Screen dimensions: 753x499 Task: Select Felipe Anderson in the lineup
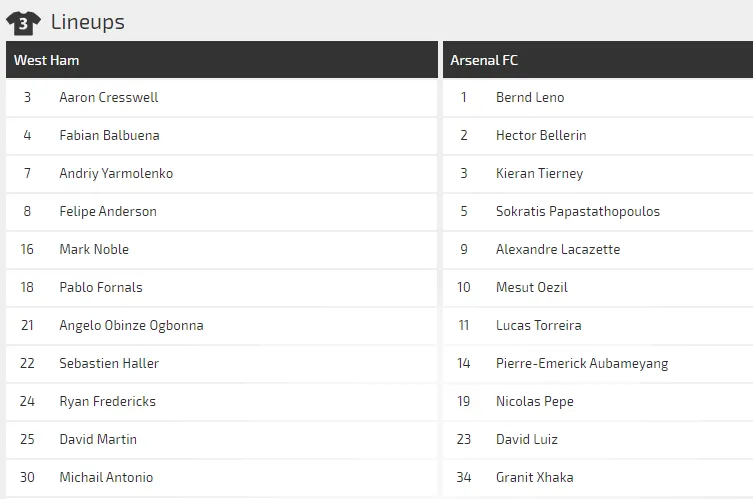(x=108, y=211)
